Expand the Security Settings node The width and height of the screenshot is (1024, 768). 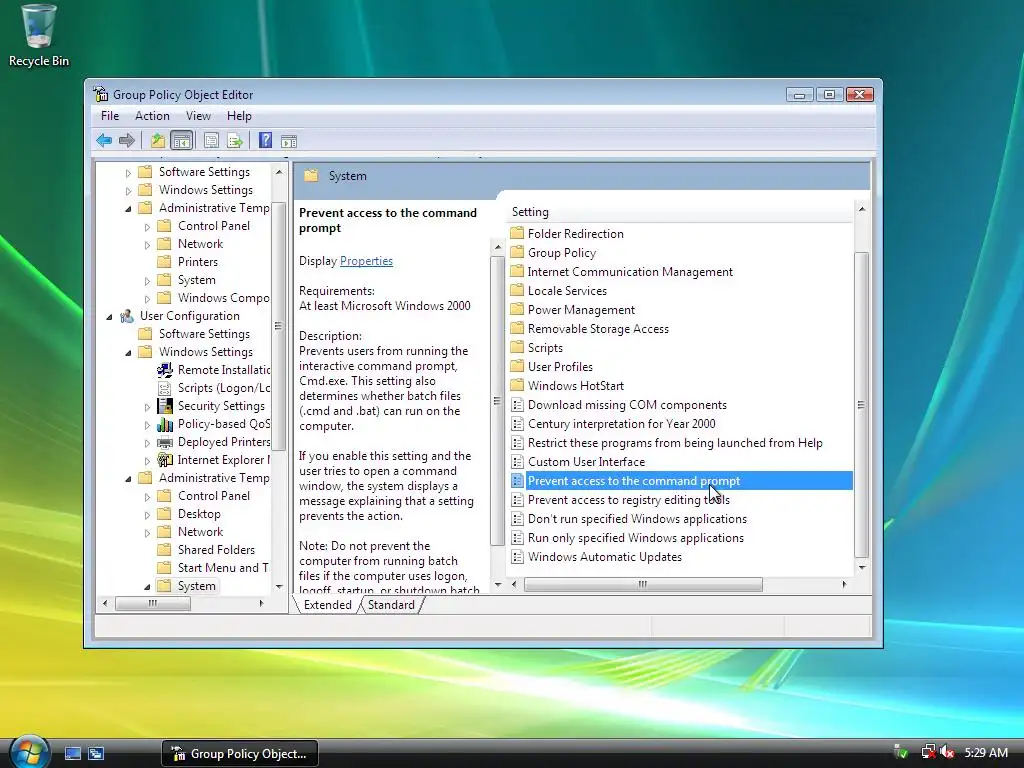(147, 406)
